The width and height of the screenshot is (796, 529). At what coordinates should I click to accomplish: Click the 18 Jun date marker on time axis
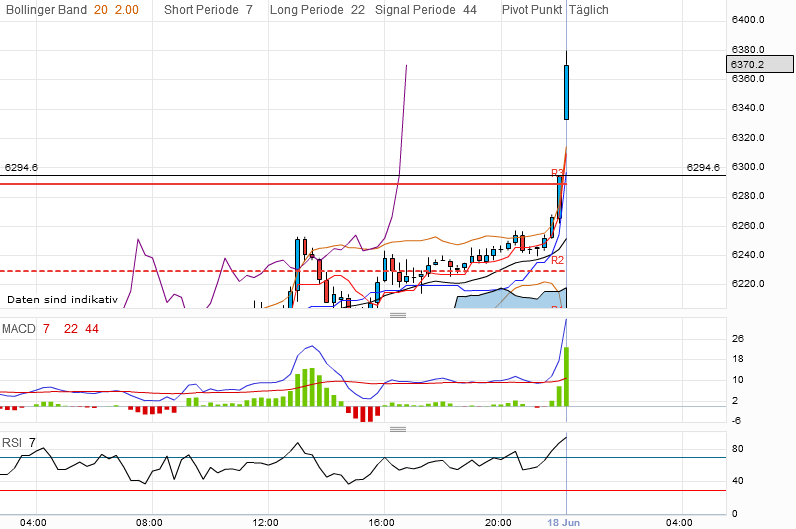click(563, 522)
